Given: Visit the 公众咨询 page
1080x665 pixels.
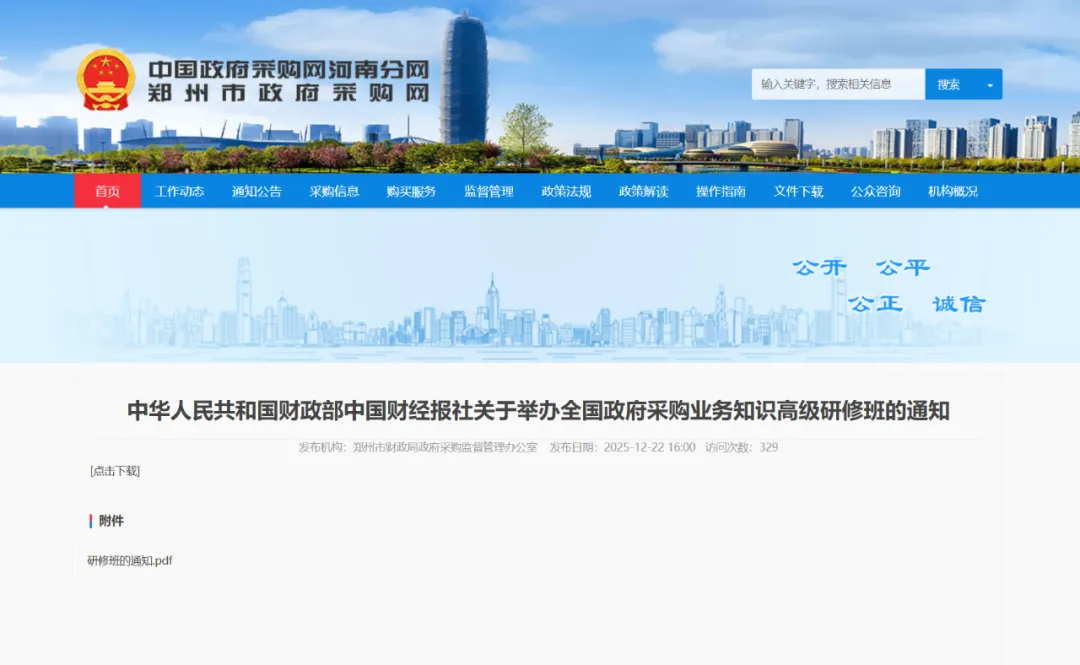Looking at the screenshot, I should tap(871, 192).
